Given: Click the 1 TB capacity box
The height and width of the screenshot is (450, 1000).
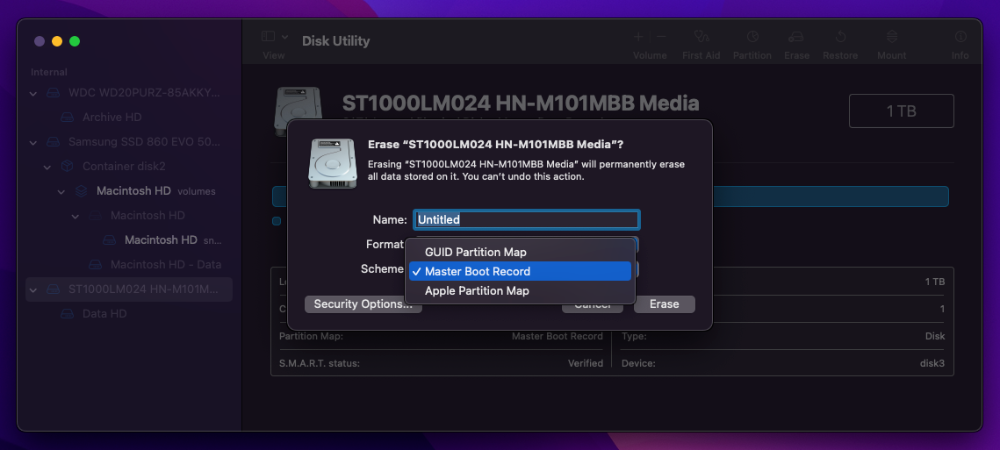Looking at the screenshot, I should [901, 111].
